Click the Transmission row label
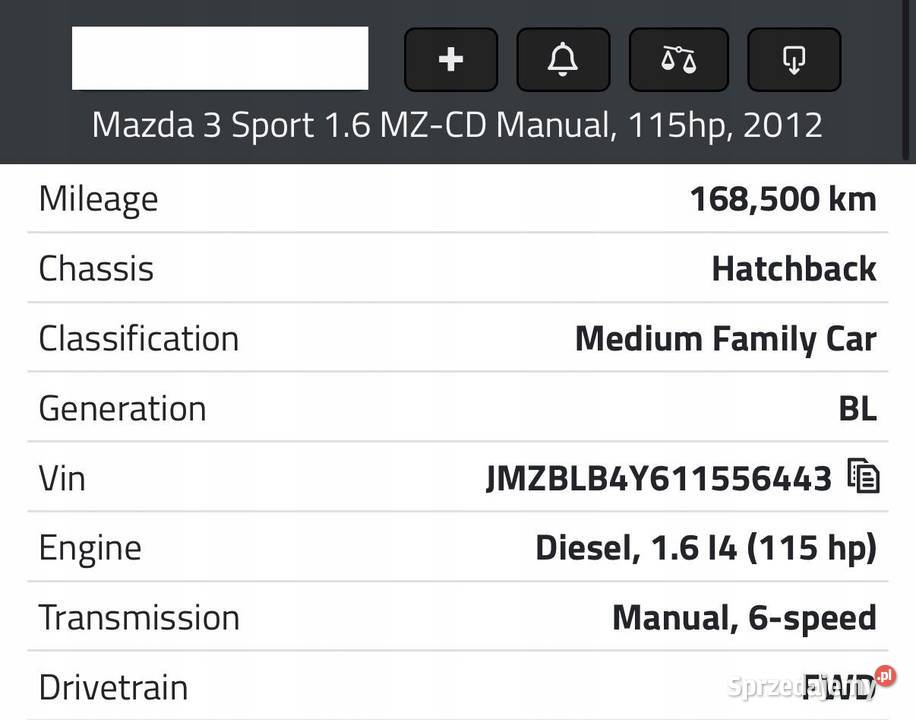The width and height of the screenshot is (916, 720). click(x=139, y=618)
